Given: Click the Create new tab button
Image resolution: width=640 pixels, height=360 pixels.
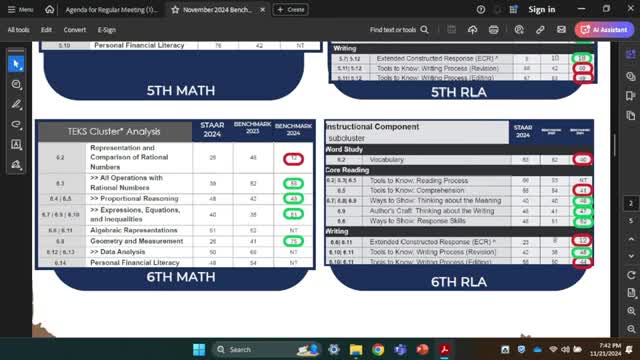Looking at the screenshot, I should (x=291, y=9).
